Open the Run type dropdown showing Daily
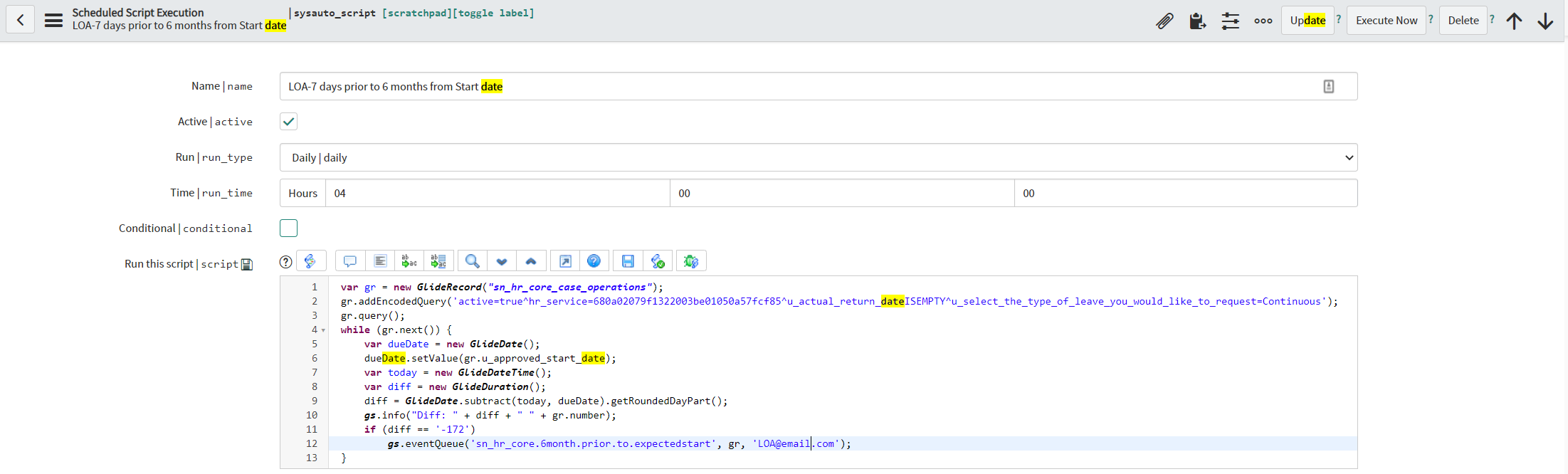The width and height of the screenshot is (1568, 474). pyautogui.click(x=818, y=157)
